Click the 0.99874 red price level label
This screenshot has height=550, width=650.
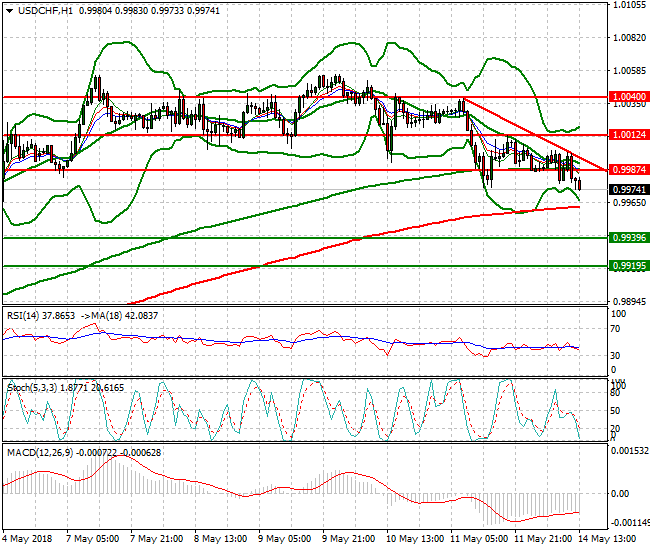tap(629, 170)
